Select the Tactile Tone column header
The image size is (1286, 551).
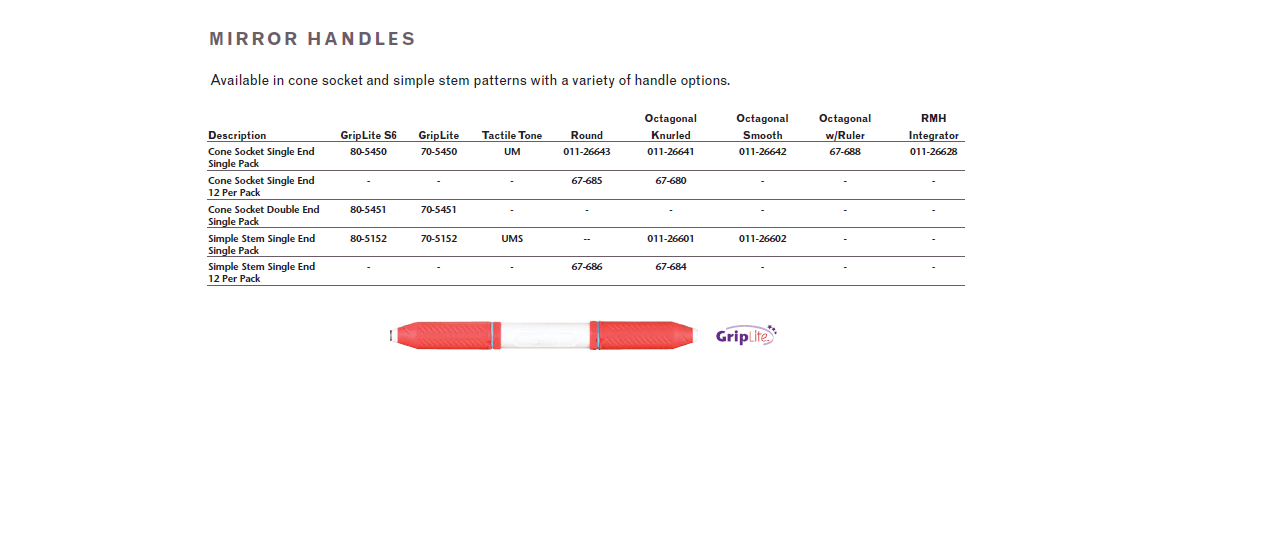(x=512, y=135)
